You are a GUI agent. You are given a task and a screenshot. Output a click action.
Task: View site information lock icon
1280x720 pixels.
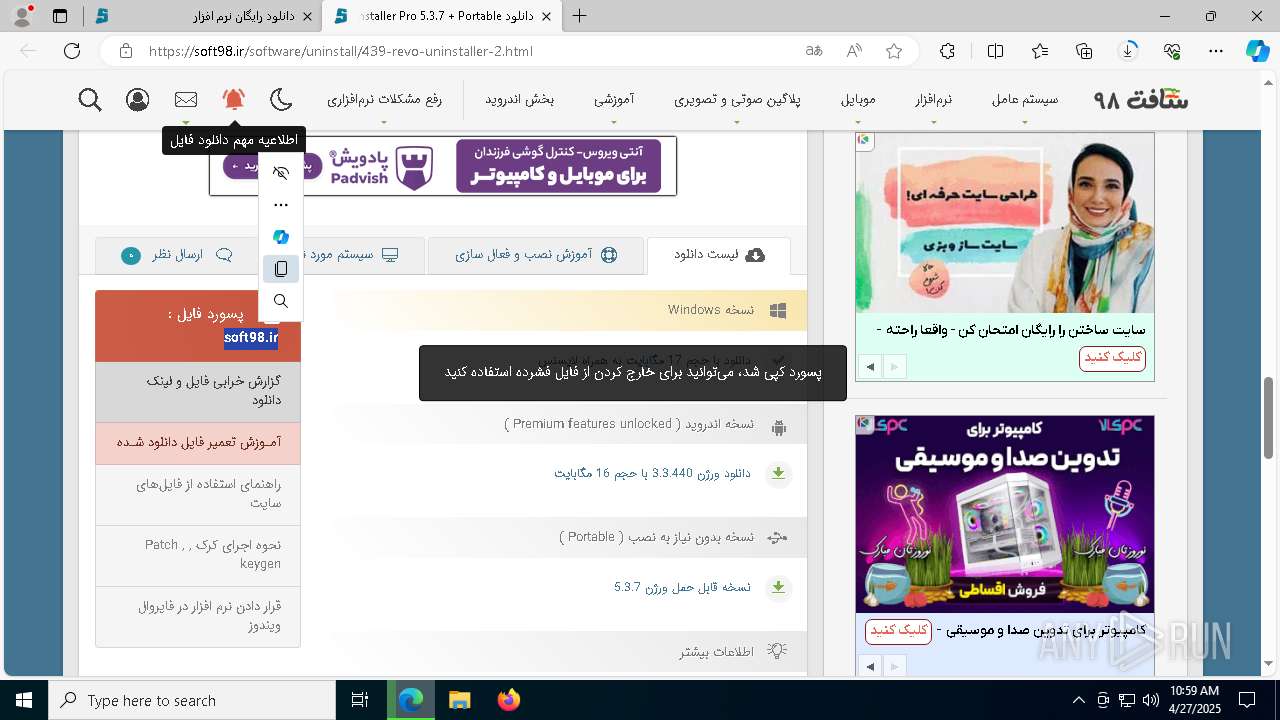point(125,51)
